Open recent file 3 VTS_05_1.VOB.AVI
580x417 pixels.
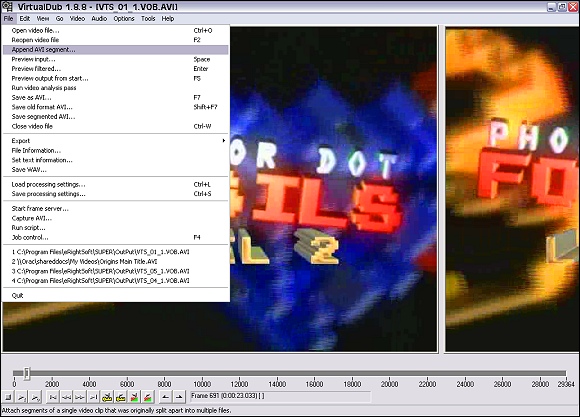(115, 271)
